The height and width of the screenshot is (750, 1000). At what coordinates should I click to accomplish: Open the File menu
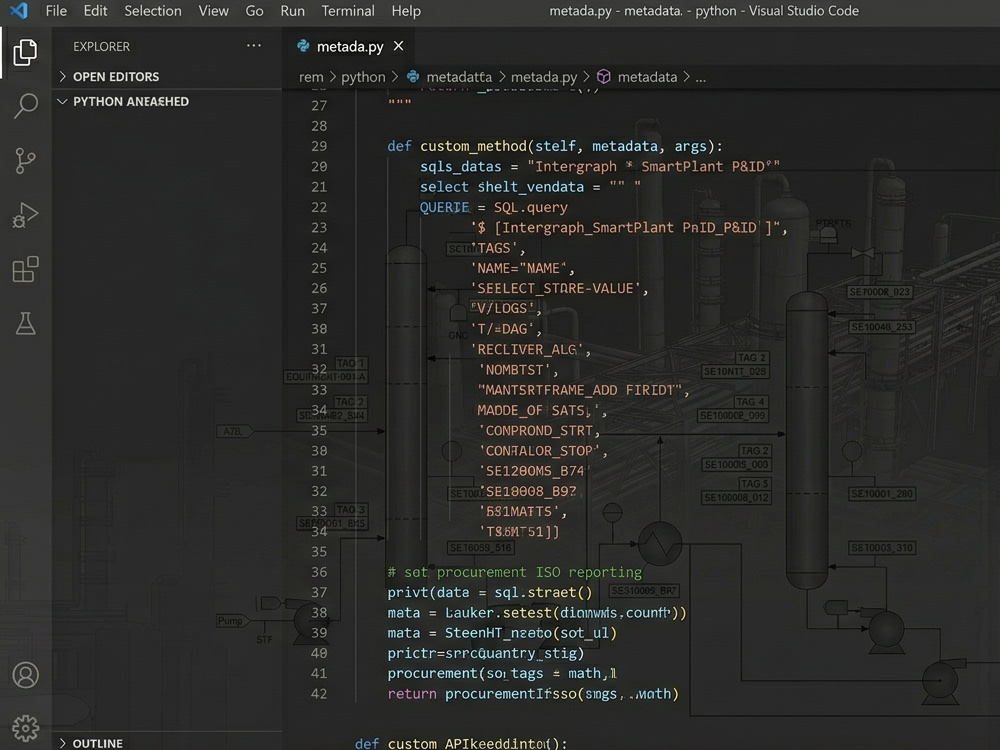pyautogui.click(x=56, y=11)
